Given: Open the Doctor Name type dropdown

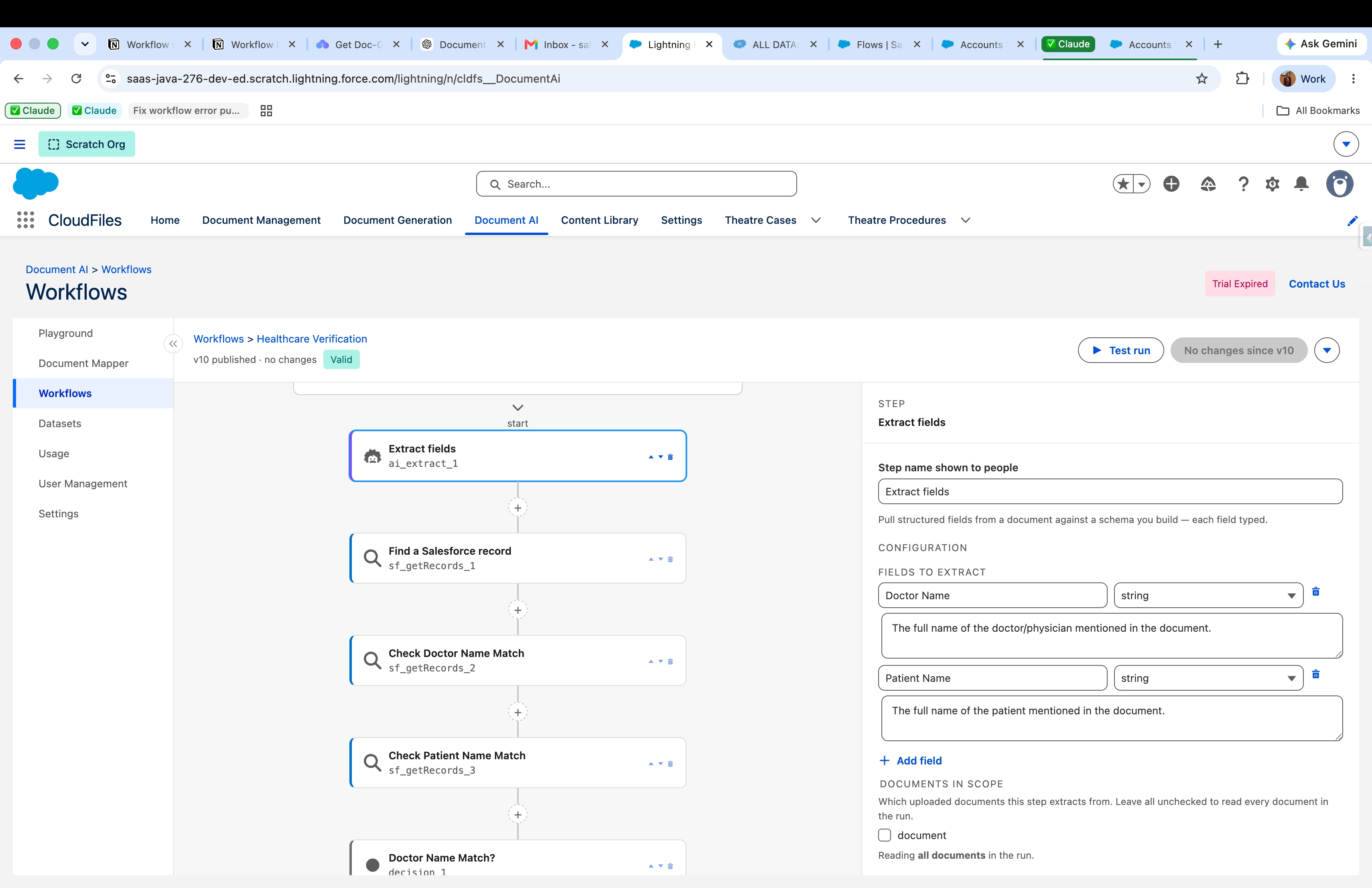Looking at the screenshot, I should click(x=1208, y=595).
